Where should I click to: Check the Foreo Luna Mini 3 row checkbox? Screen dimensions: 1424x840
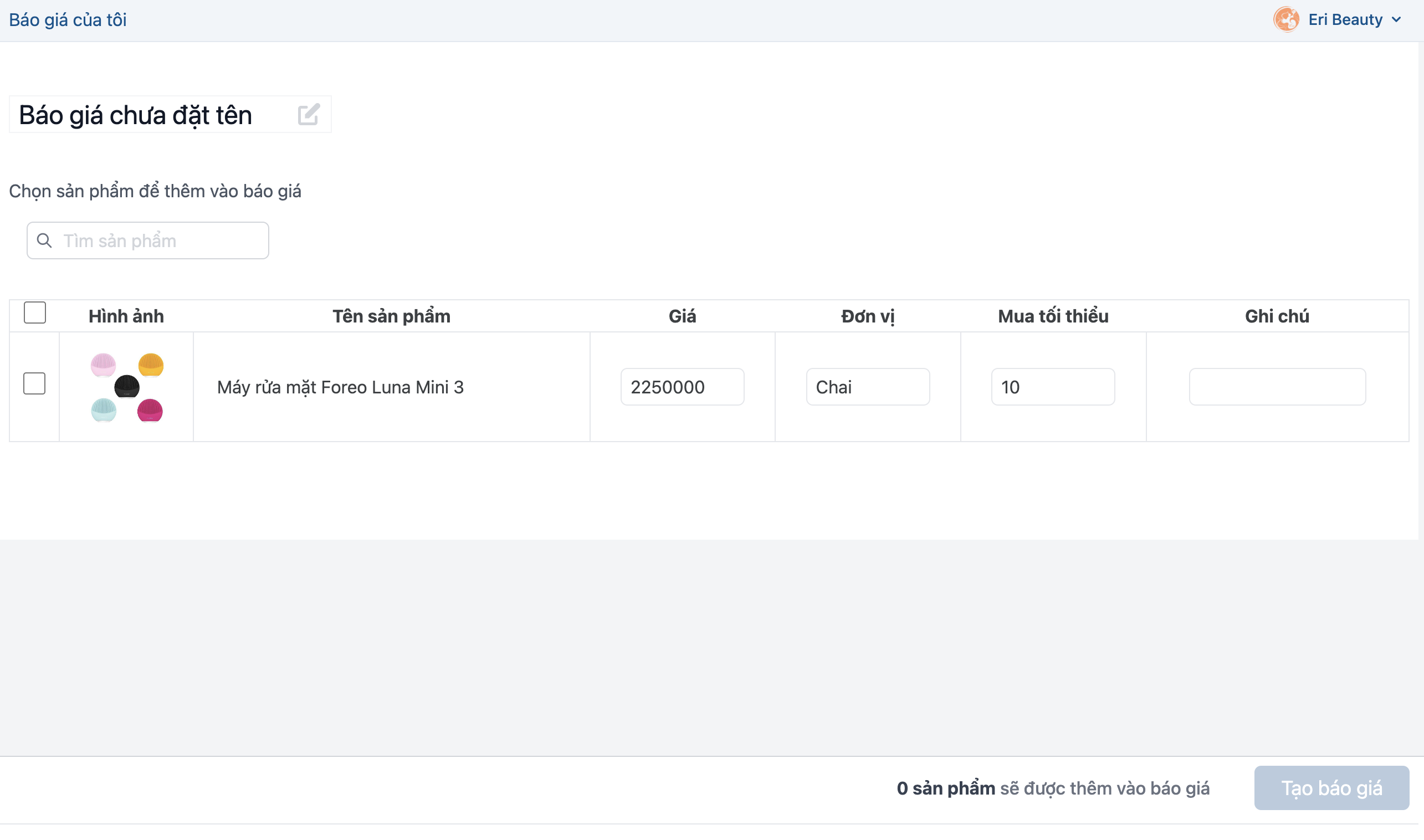tap(34, 384)
